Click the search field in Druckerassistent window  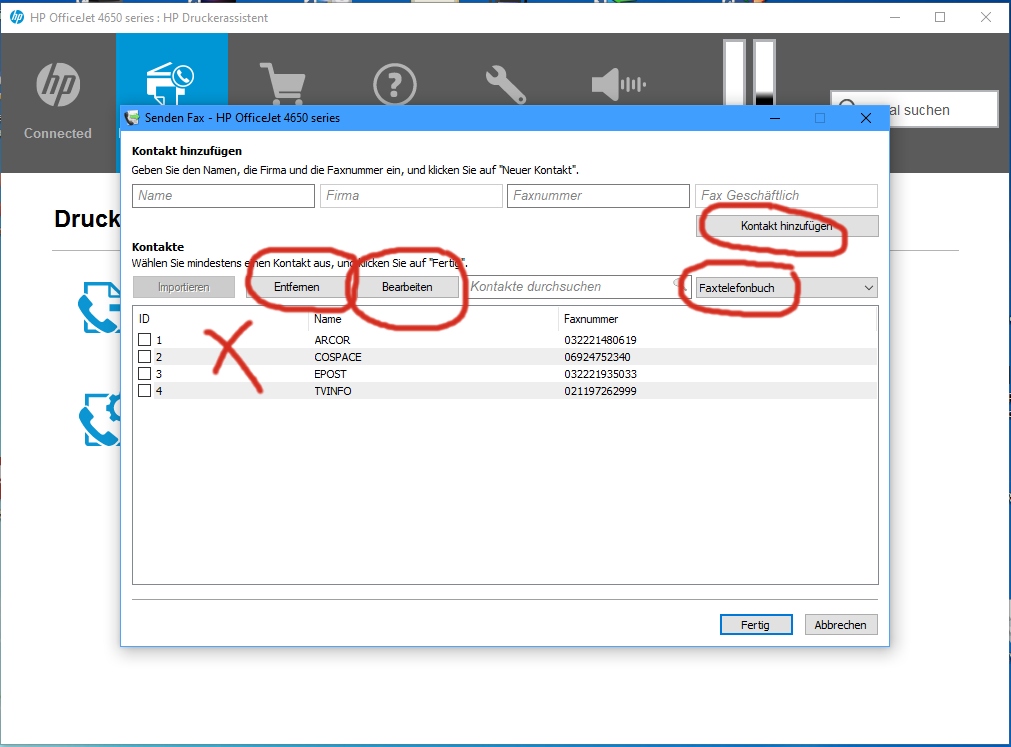[x=914, y=110]
